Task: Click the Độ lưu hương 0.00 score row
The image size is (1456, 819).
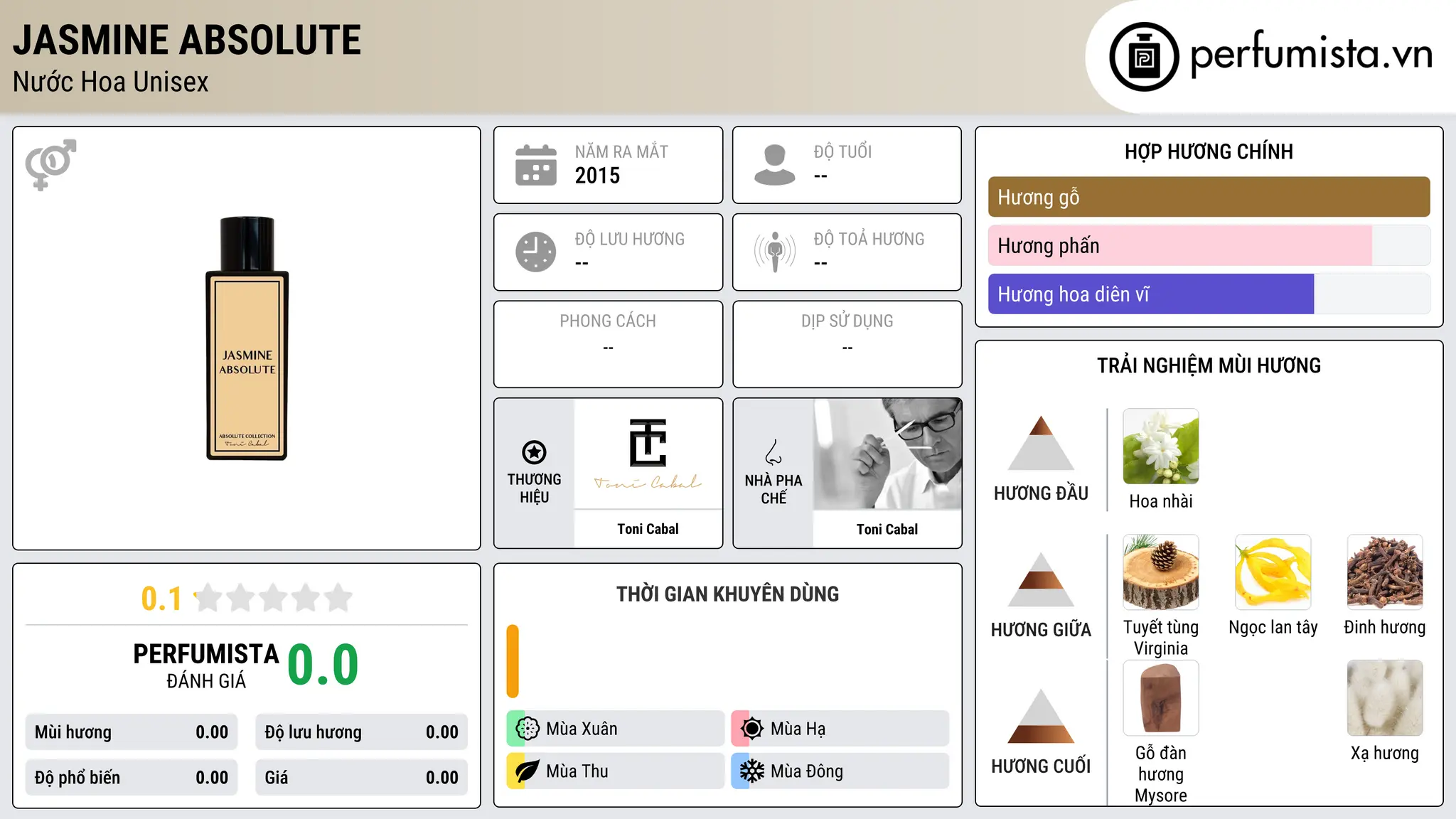Action: [362, 732]
